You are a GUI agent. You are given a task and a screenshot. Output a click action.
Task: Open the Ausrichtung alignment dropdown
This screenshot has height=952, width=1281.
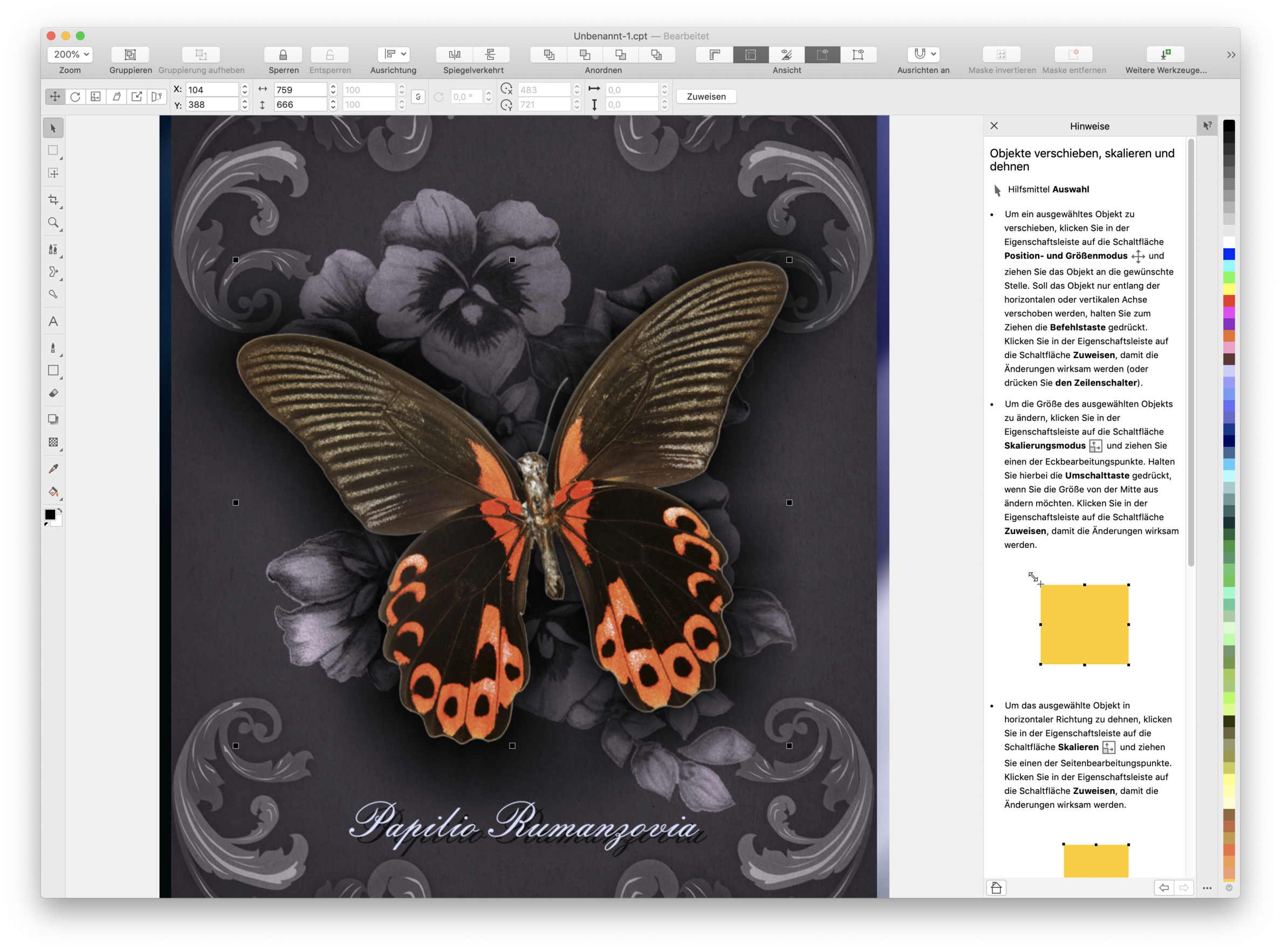(x=394, y=54)
